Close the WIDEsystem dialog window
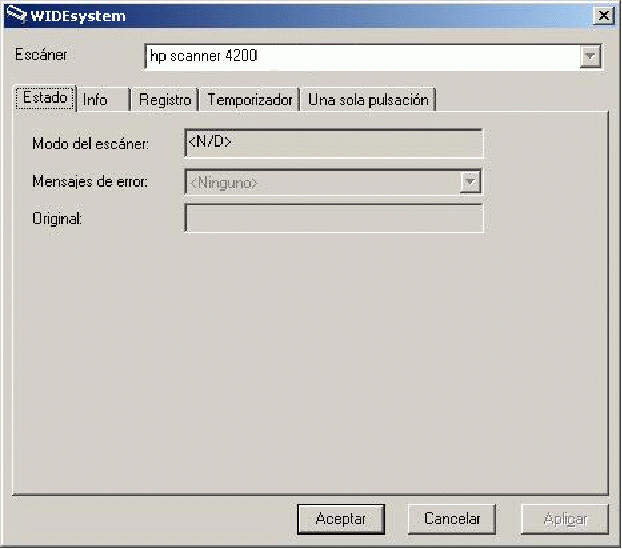This screenshot has width=622, height=549. (x=603, y=16)
